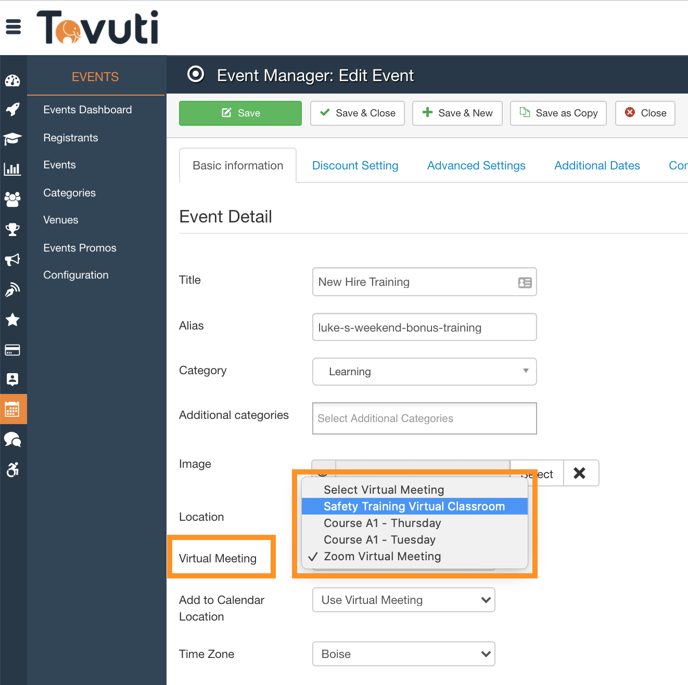
Task: Click the trophy sidebar icon
Action: [x=13, y=229]
